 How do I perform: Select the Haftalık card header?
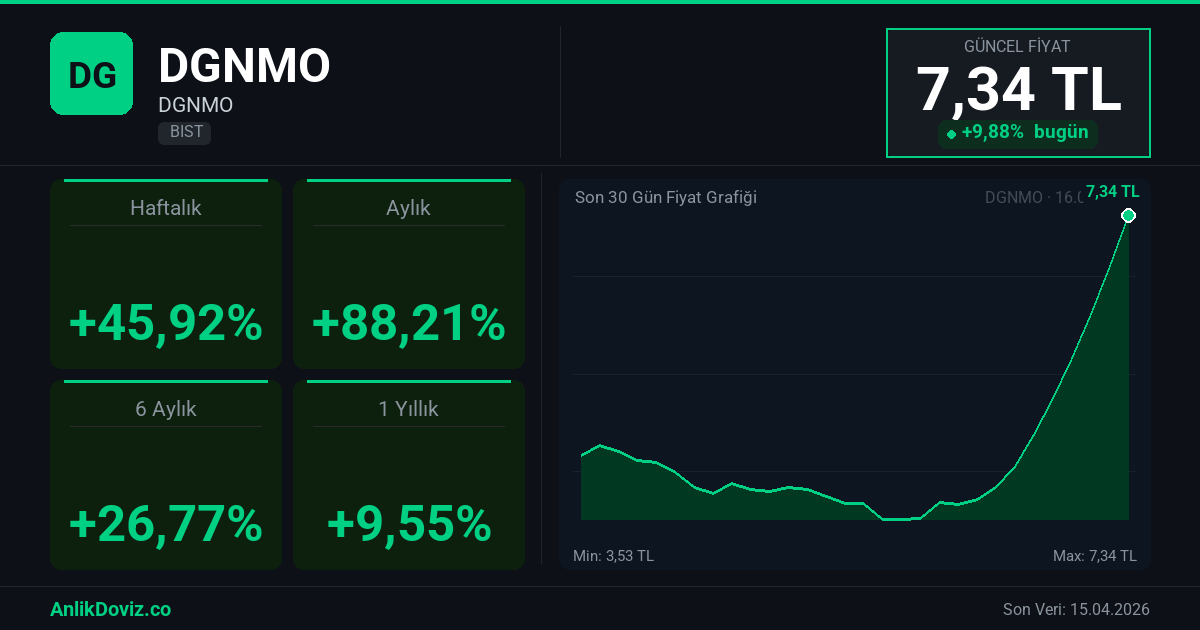166,208
